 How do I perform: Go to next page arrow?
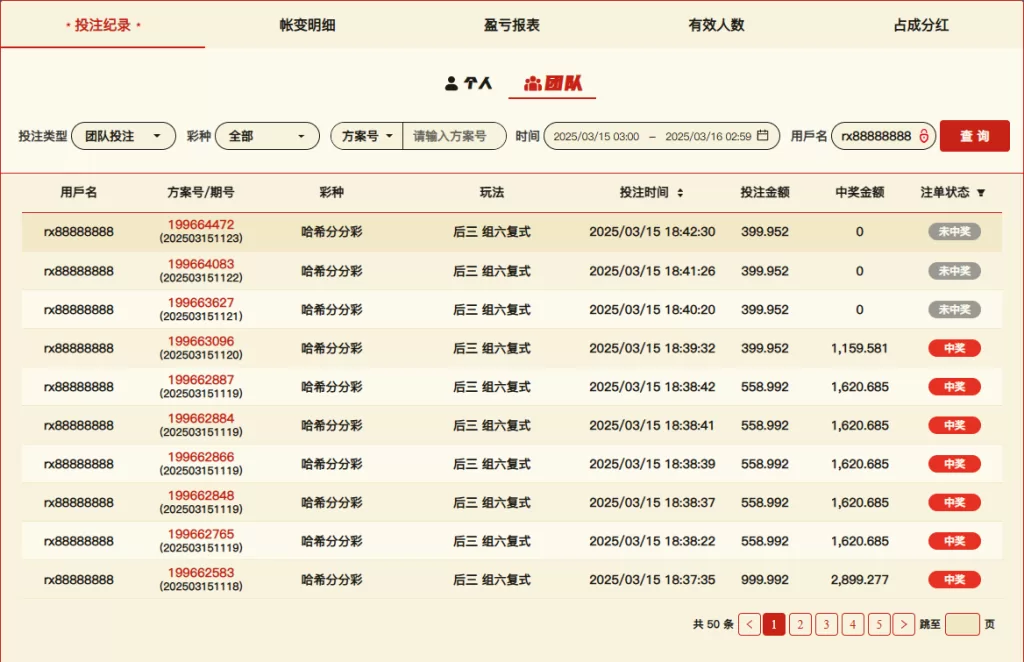[x=904, y=624]
